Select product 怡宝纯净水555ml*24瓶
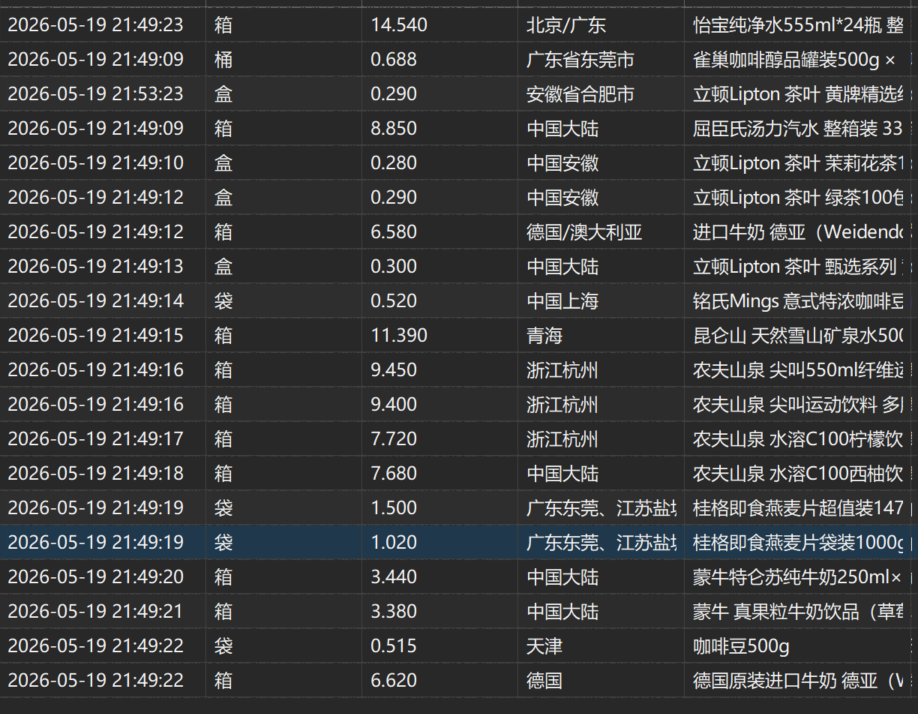 click(798, 25)
